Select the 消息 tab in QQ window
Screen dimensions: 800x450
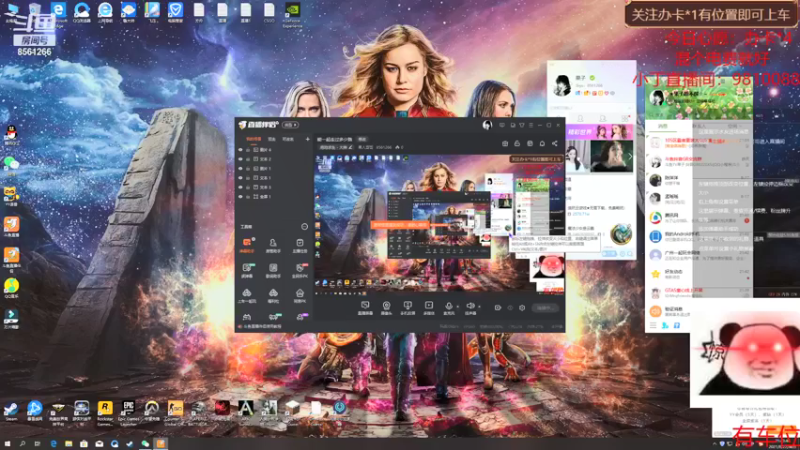pos(662,126)
